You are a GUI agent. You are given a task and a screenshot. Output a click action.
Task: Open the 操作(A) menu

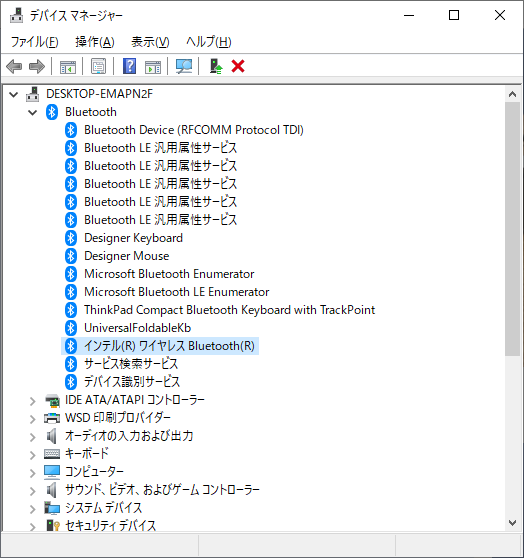tap(95, 42)
